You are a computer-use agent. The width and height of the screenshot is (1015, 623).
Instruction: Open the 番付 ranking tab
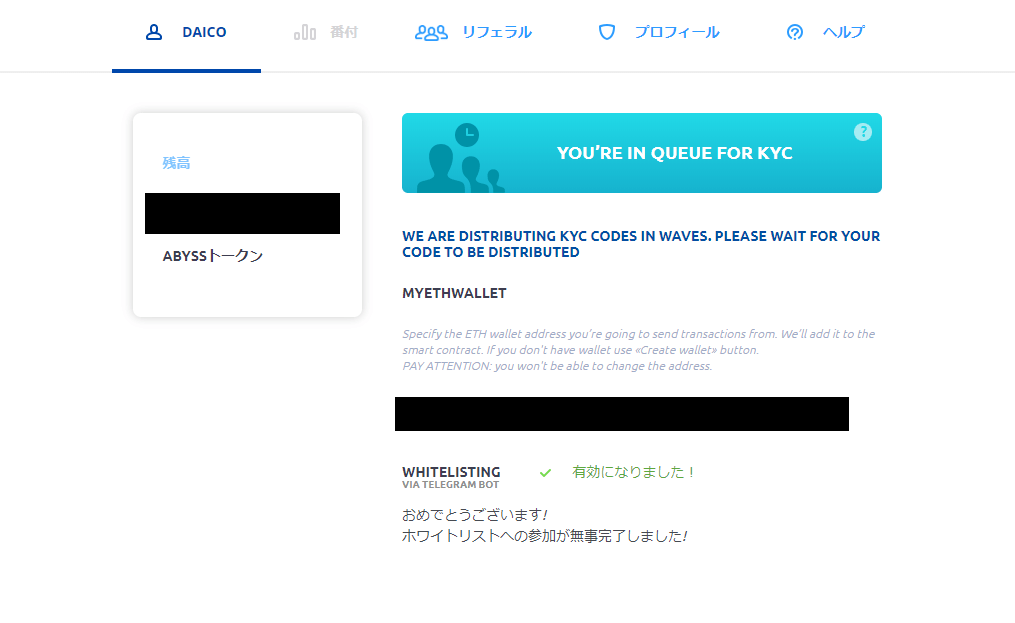point(326,32)
